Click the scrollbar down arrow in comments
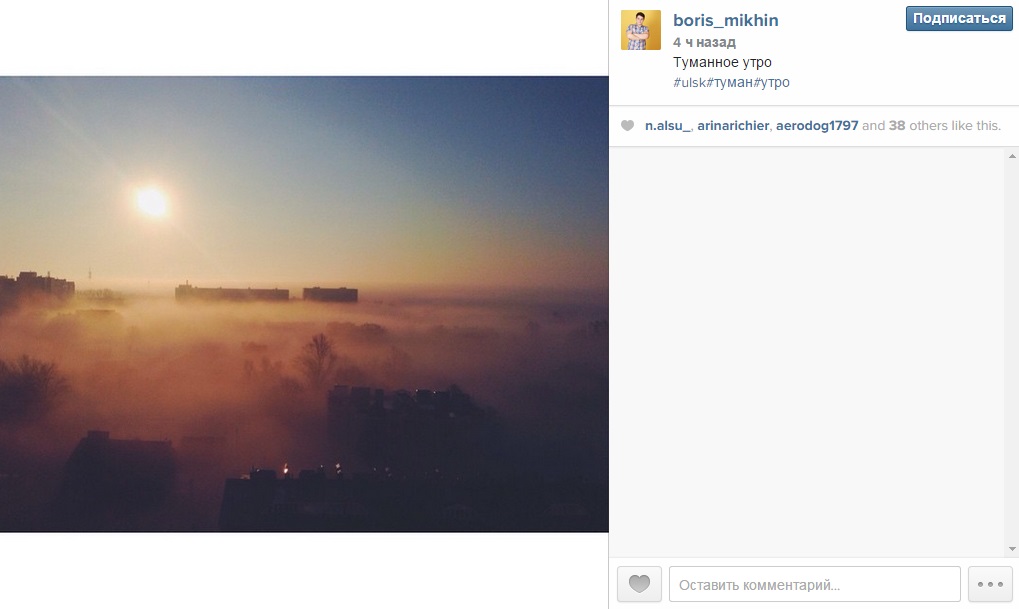This screenshot has height=609, width=1019. 1012,549
